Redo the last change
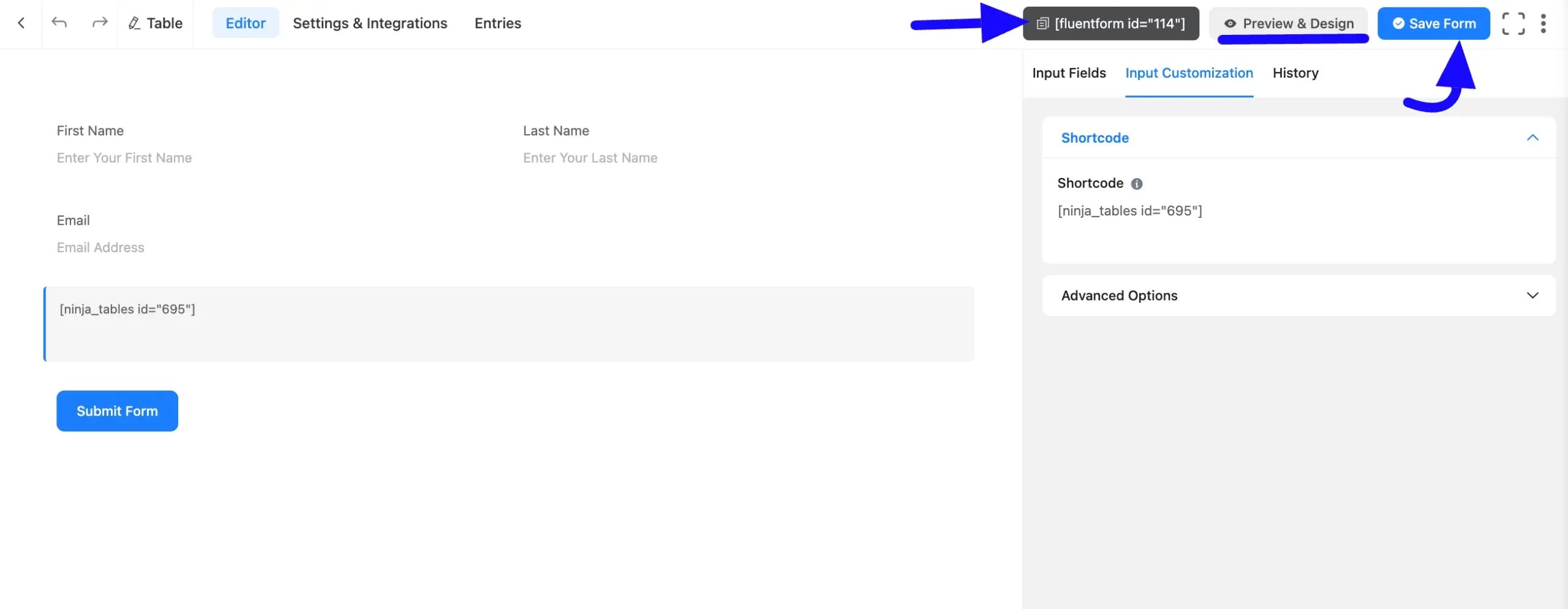 pyautogui.click(x=99, y=23)
